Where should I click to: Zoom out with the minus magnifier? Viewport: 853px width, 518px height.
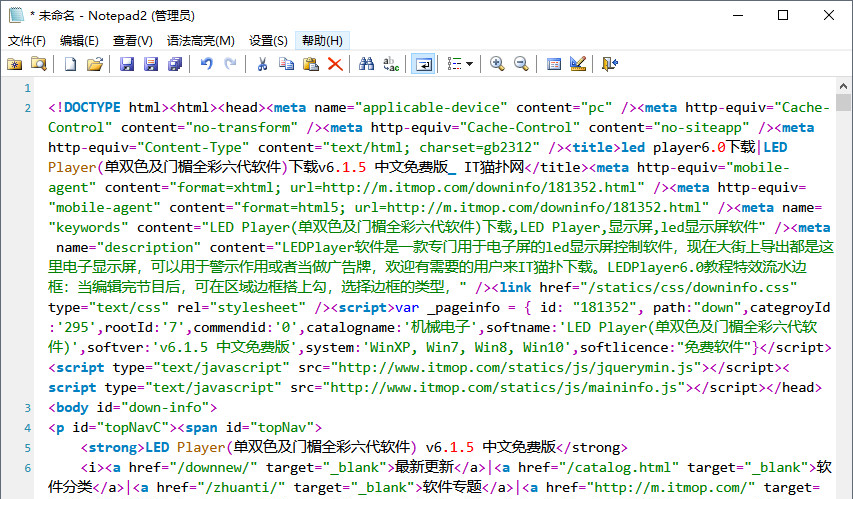521,64
